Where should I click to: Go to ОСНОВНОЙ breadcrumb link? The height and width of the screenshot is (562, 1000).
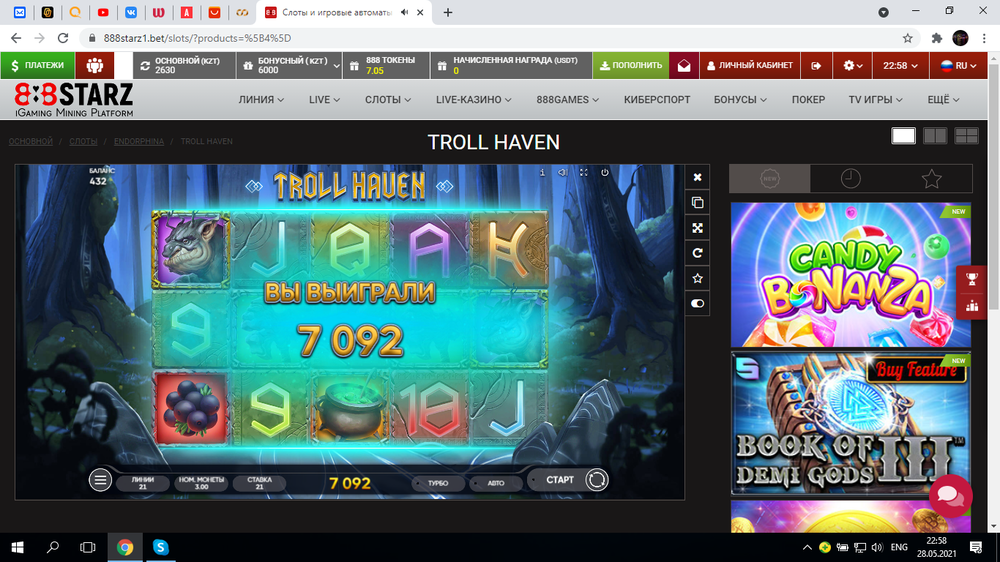(31, 141)
